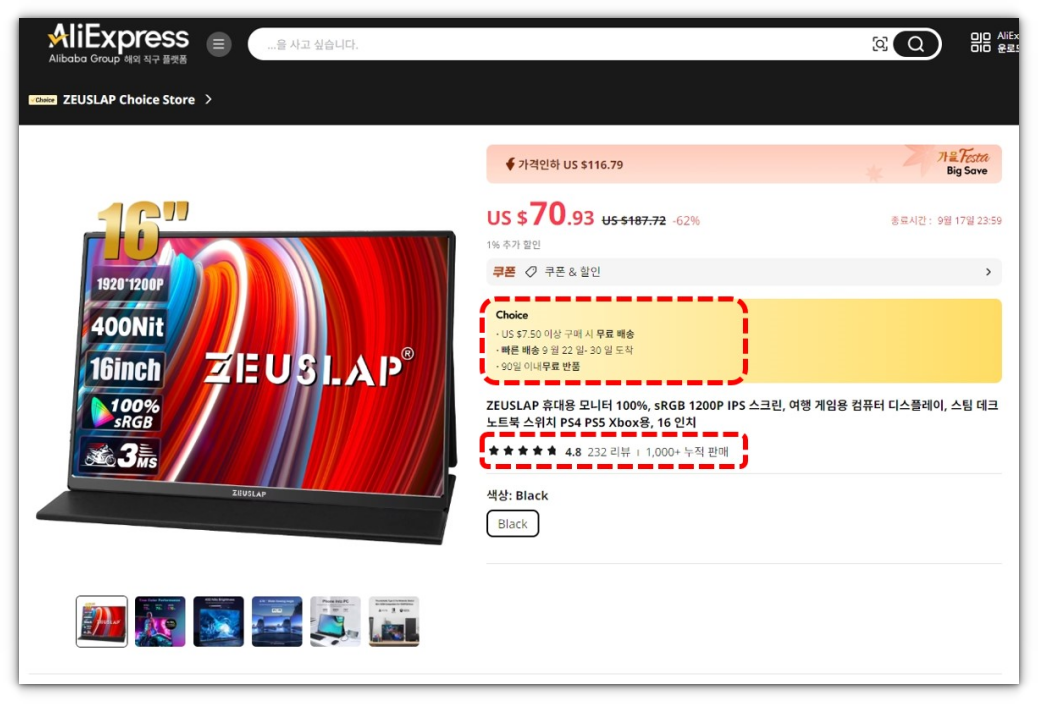Select the fifth laptop setup thumbnail
The width and height of the screenshot is (1038, 704).
coord(336,621)
